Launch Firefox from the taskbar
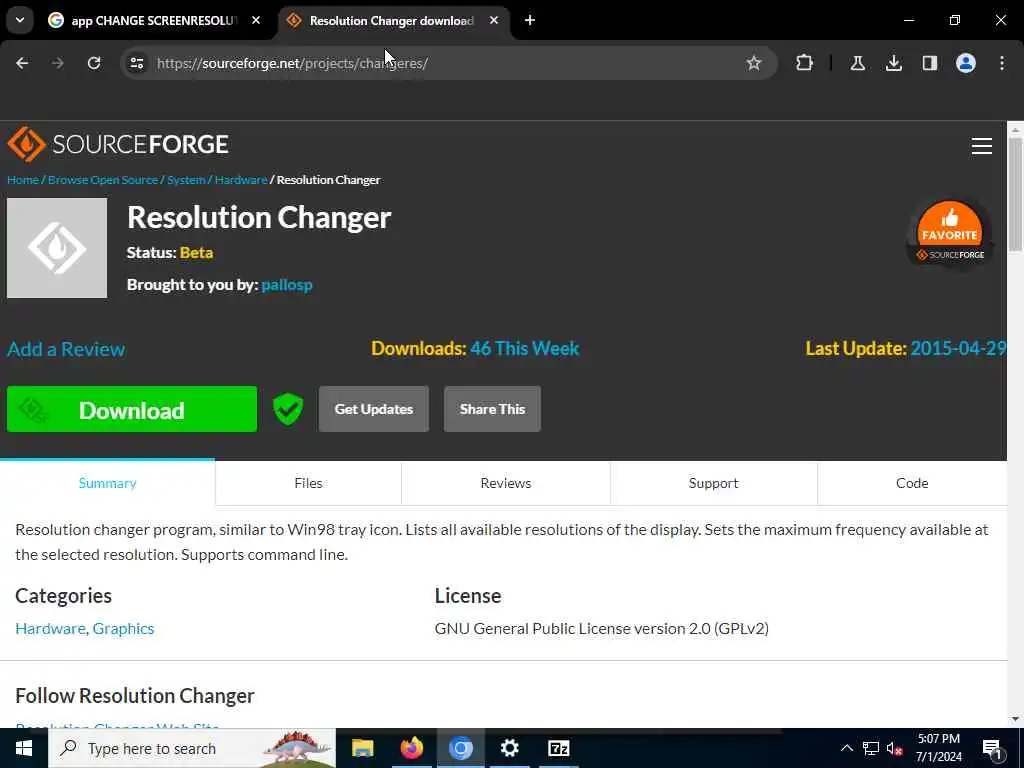The width and height of the screenshot is (1024, 768). tap(411, 748)
